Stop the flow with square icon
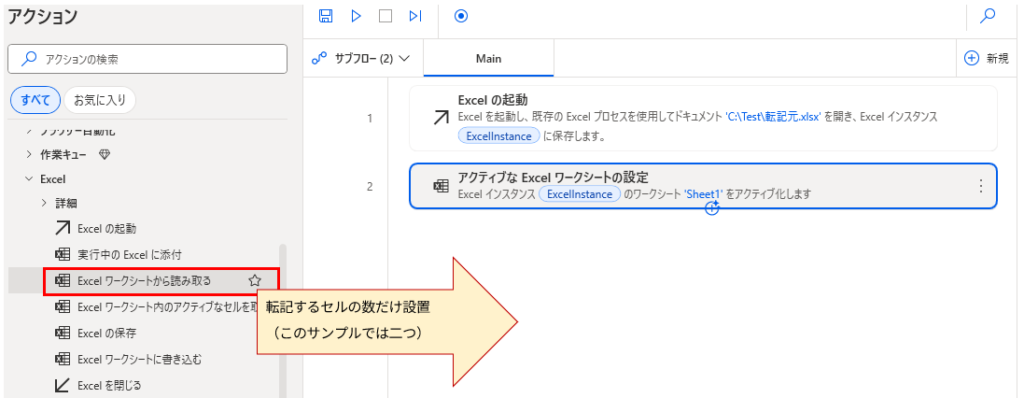 point(385,16)
